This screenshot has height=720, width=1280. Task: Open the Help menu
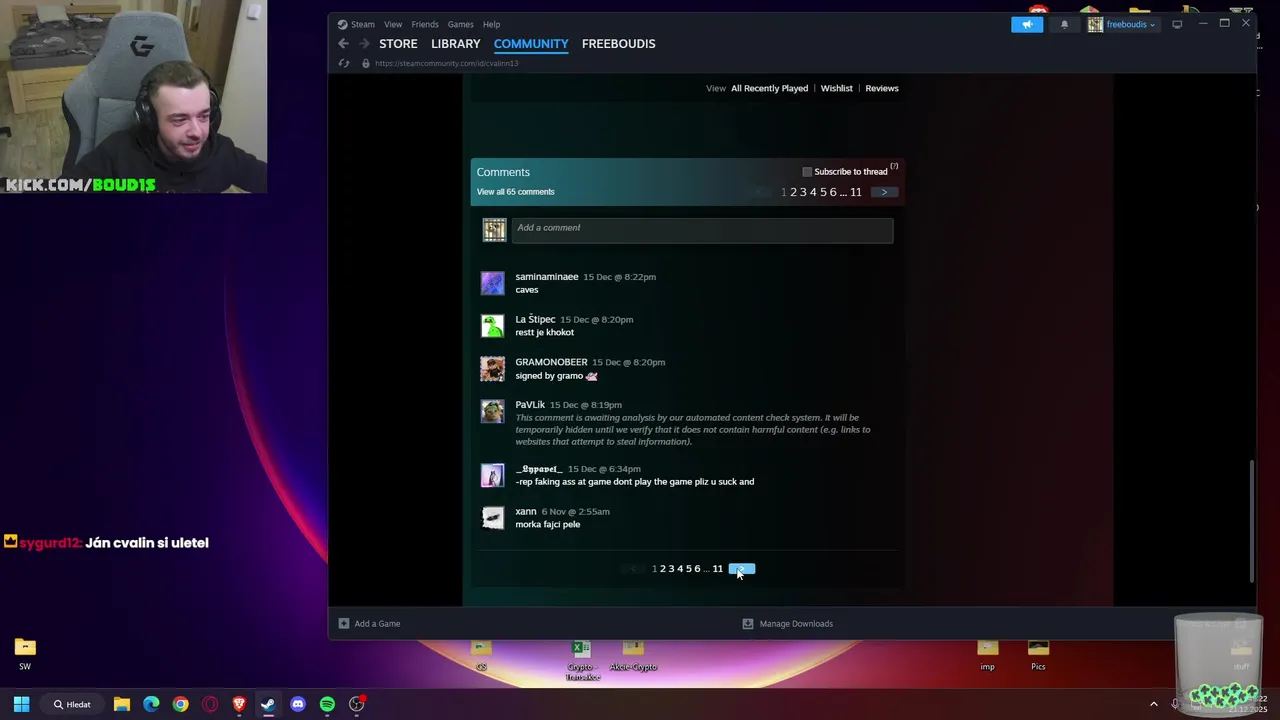[492, 24]
